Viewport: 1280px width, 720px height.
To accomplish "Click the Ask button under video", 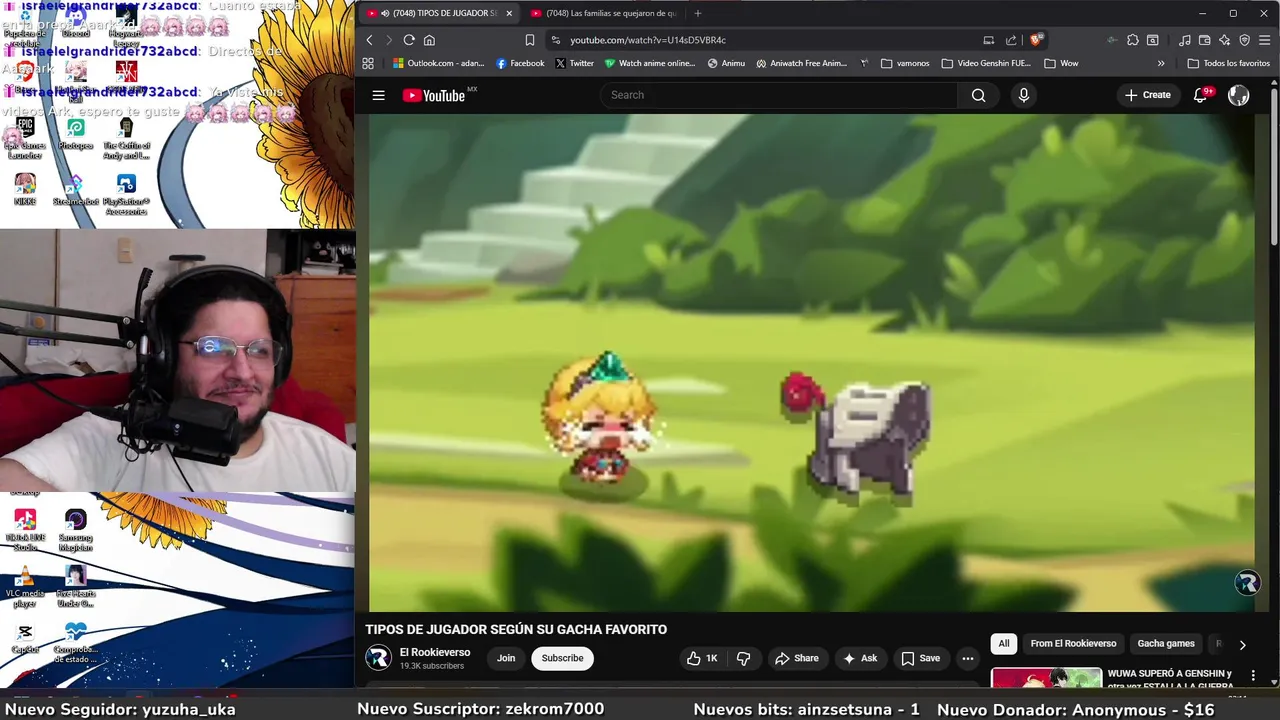I will (859, 658).
